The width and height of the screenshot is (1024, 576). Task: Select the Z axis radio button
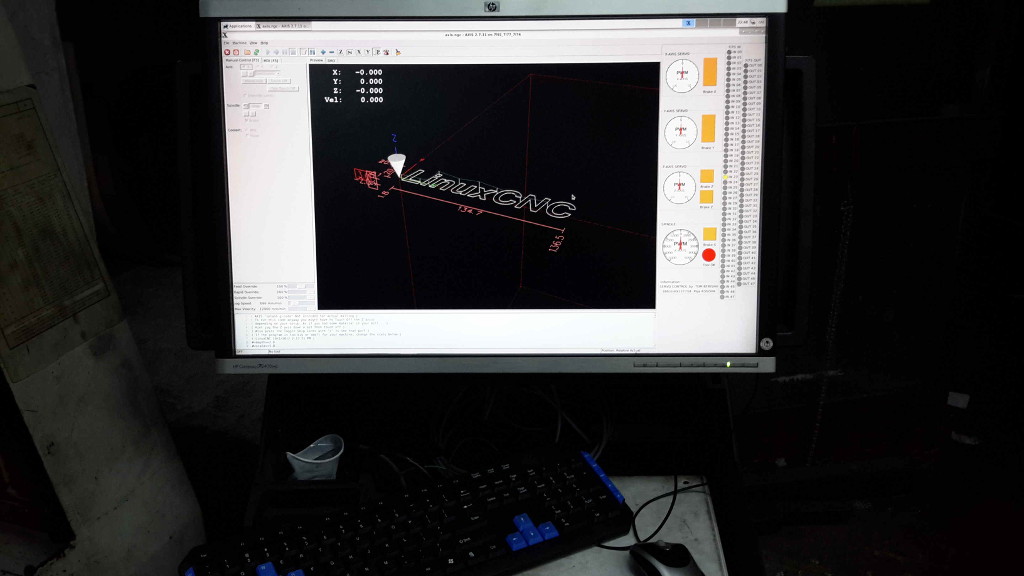click(274, 67)
